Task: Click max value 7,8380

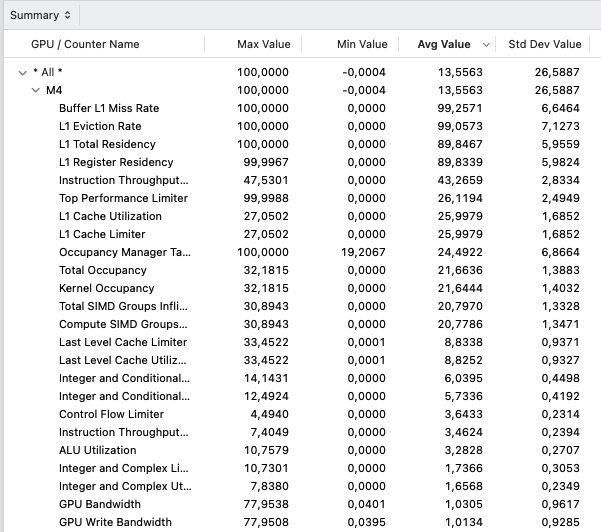Action: (x=269, y=487)
